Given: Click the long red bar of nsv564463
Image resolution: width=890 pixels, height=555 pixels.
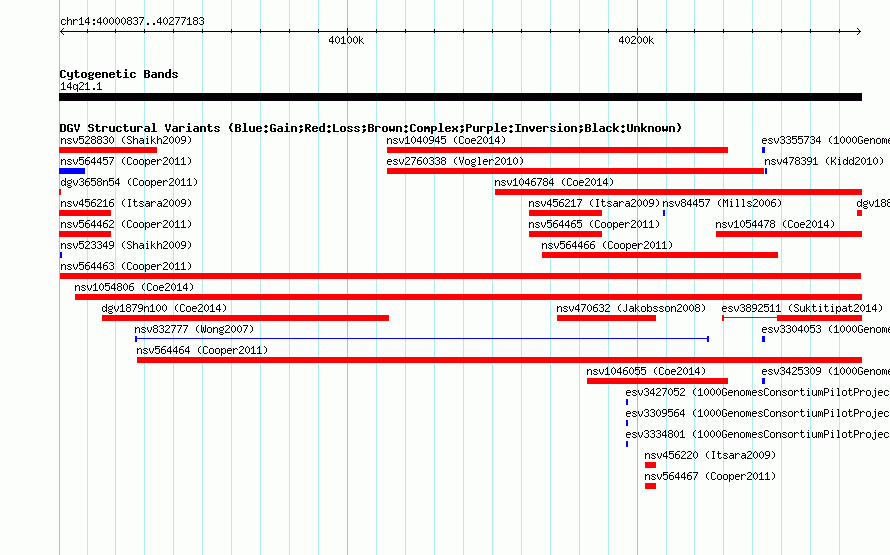Looking at the screenshot, I should [x=460, y=276].
